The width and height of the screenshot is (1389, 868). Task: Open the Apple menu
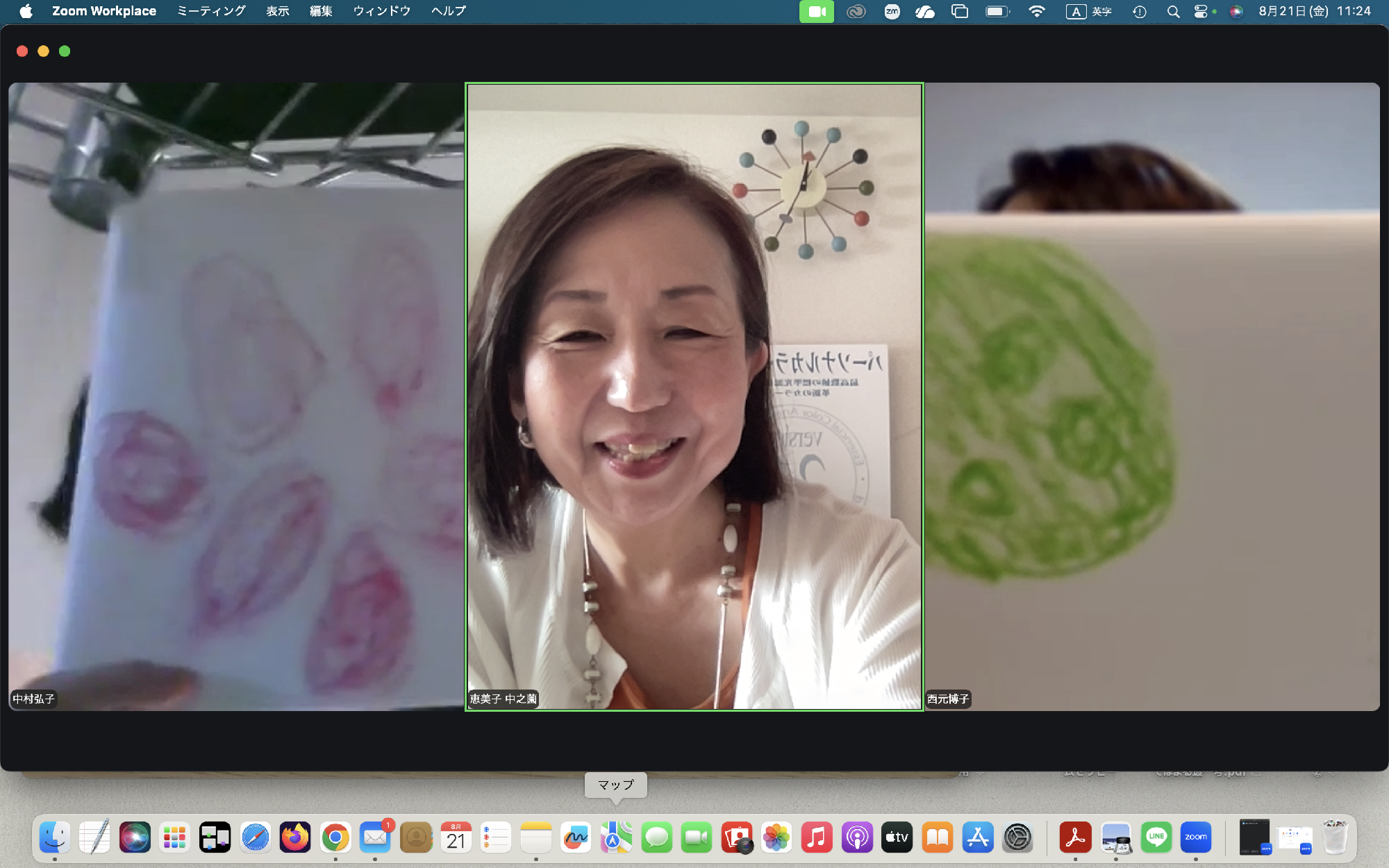(x=26, y=11)
